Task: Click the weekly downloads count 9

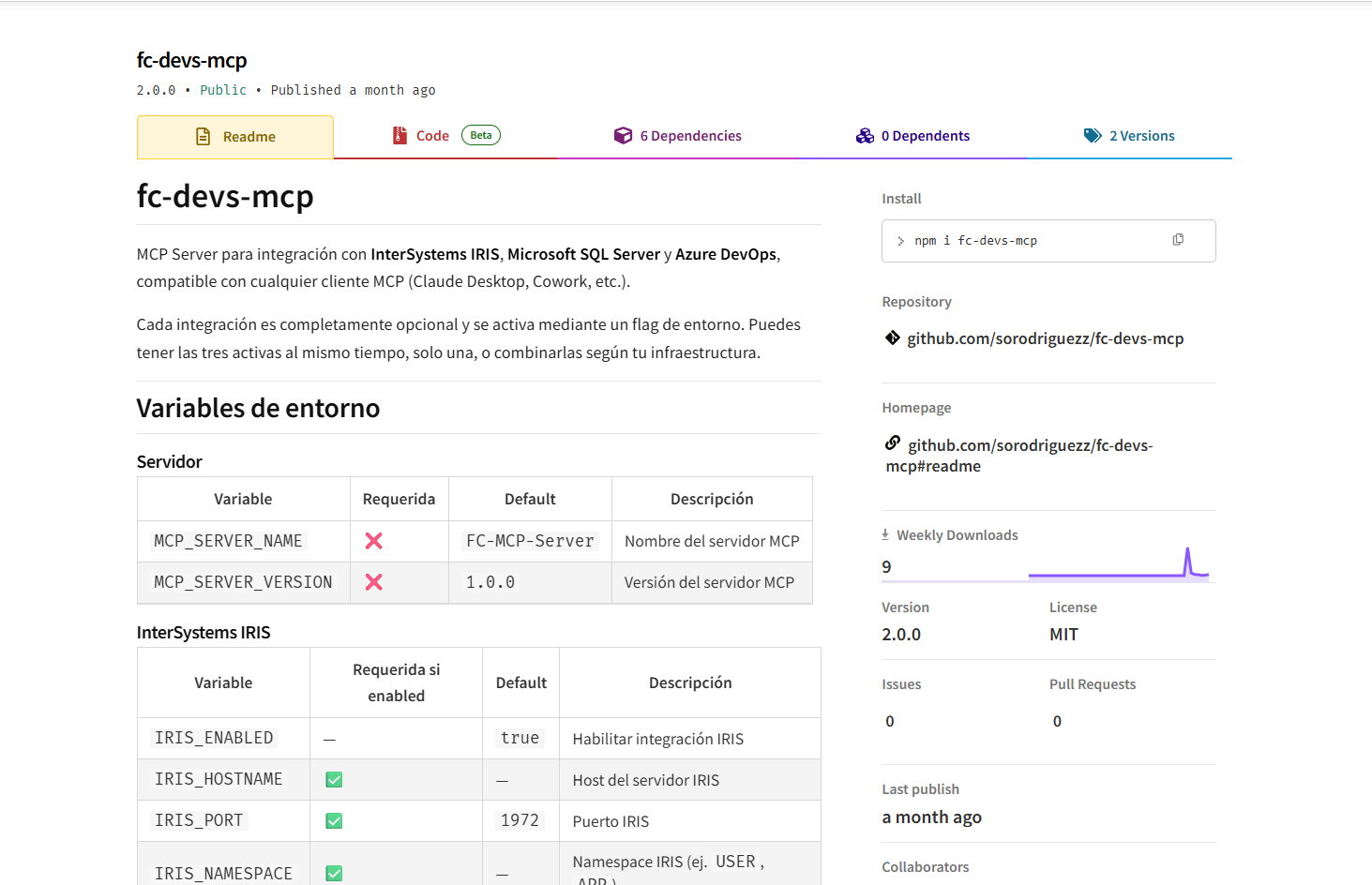Action: click(886, 567)
